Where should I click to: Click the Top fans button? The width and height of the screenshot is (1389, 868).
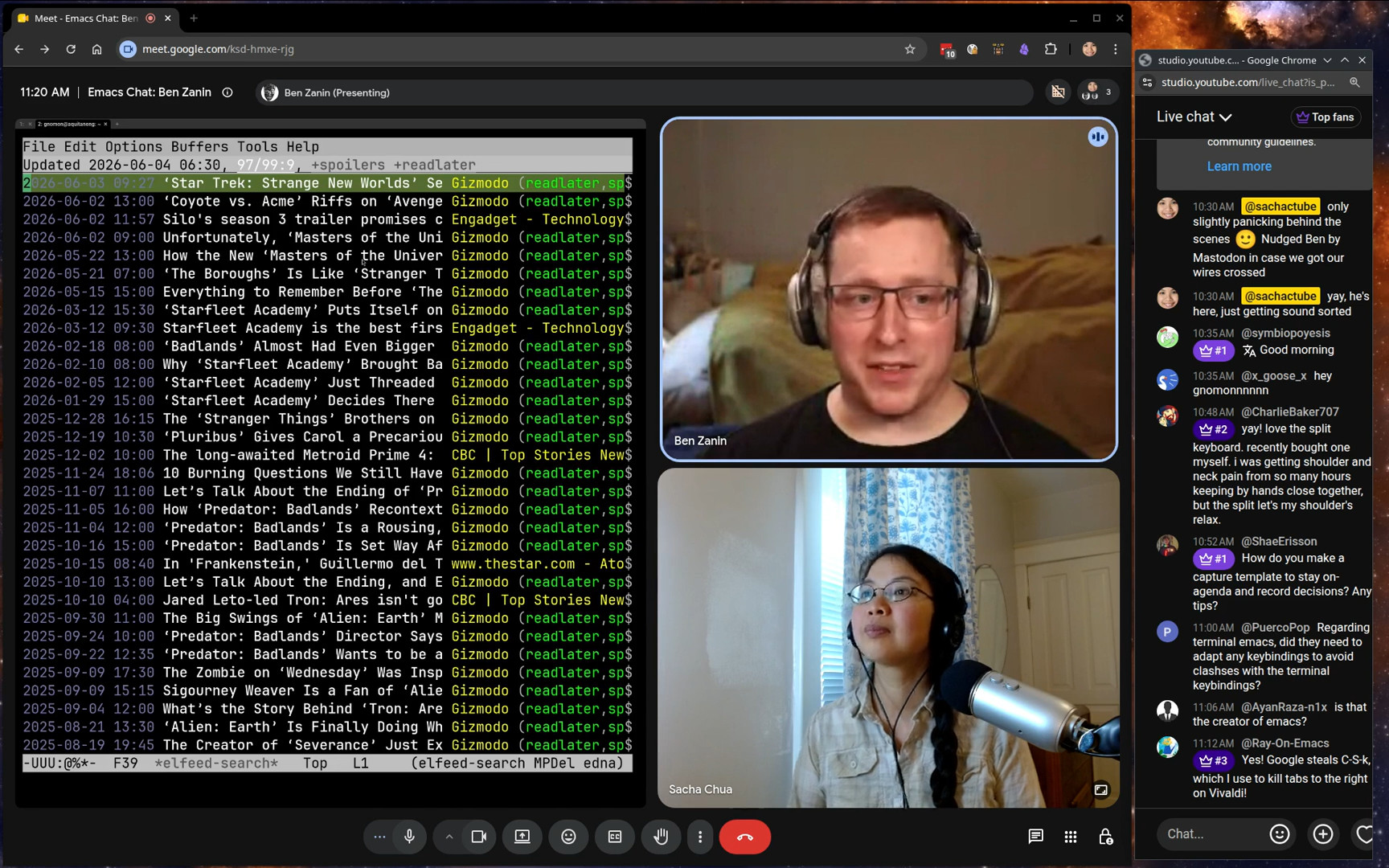[x=1325, y=117]
